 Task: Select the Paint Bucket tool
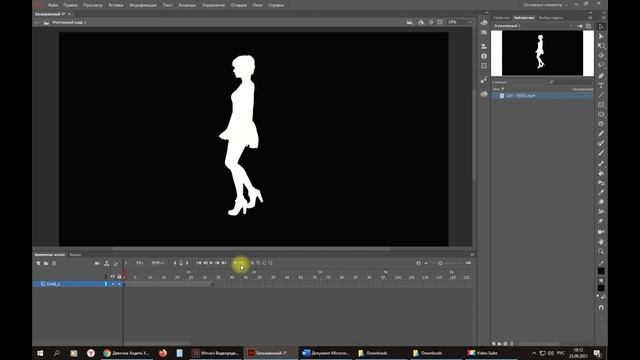tap(601, 173)
